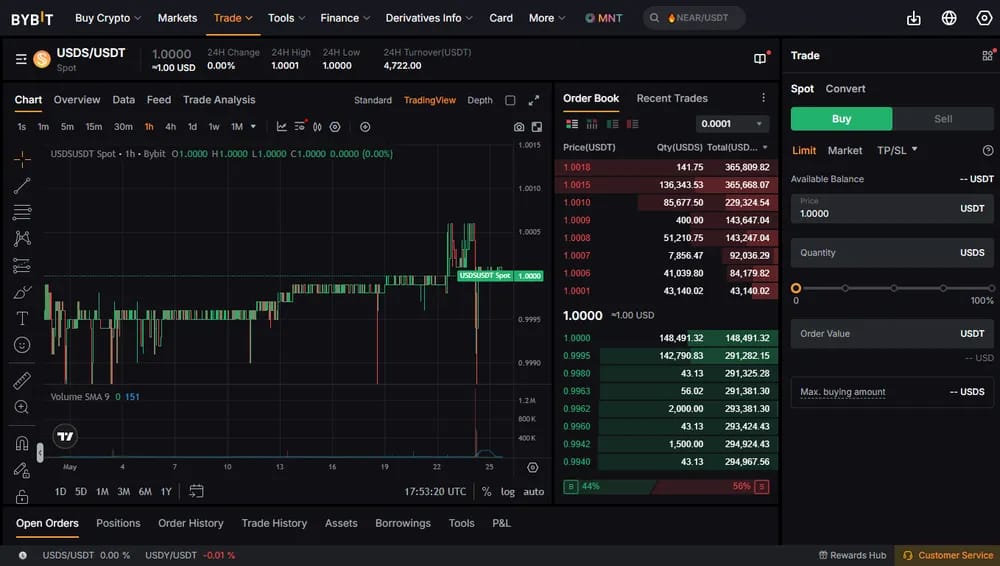Select the brush drawing tool

(22, 292)
